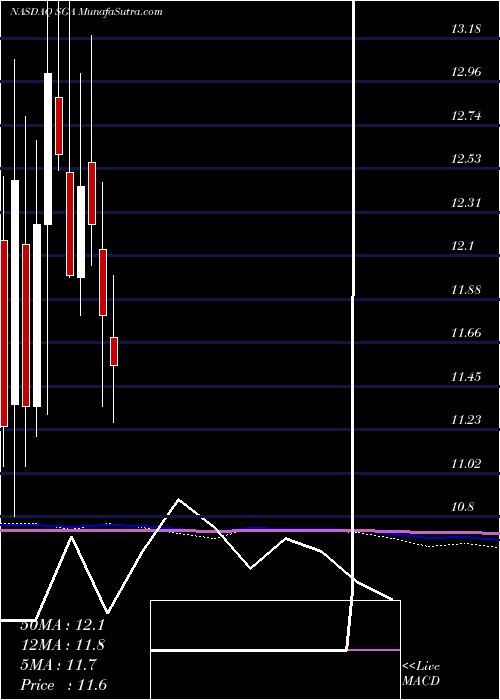Click the 13.18 price axis label
Viewport: 500px width, 700px height.
[466, 30]
